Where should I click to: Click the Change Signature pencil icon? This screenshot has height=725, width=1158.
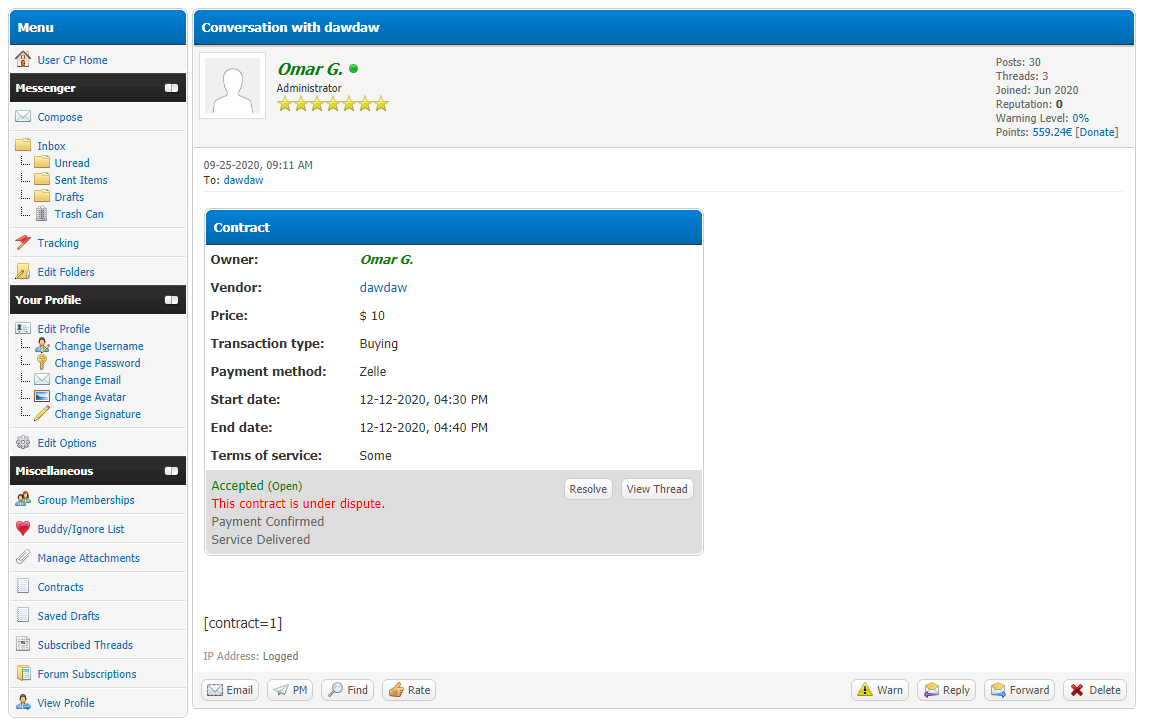pyautogui.click(x=41, y=414)
